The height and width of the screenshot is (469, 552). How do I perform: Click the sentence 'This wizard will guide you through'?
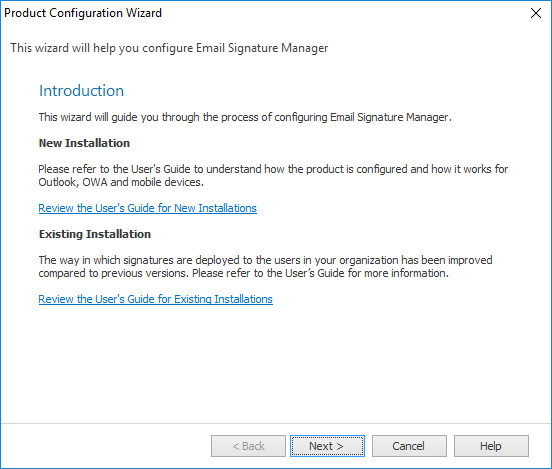[x=245, y=117]
